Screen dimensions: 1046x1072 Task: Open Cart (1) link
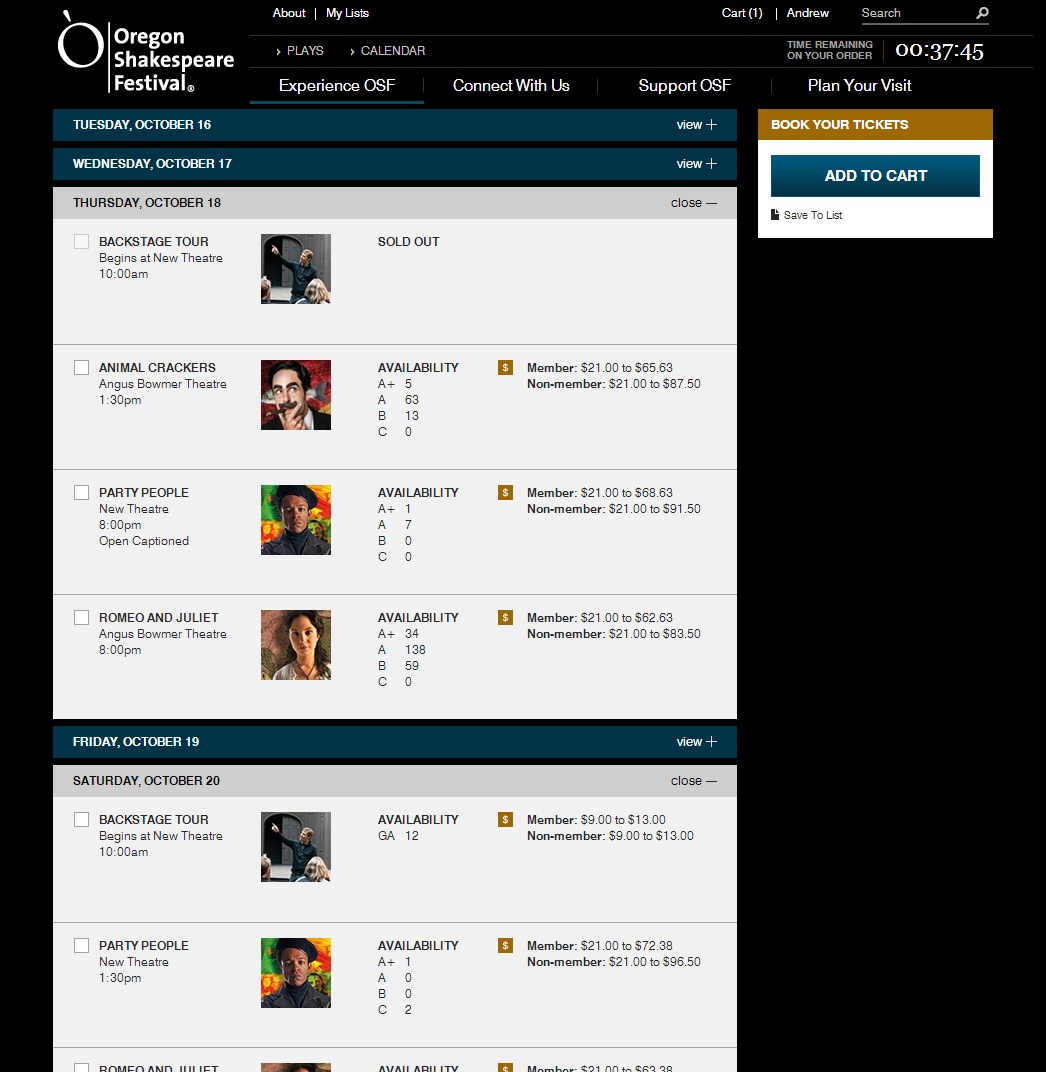[742, 13]
